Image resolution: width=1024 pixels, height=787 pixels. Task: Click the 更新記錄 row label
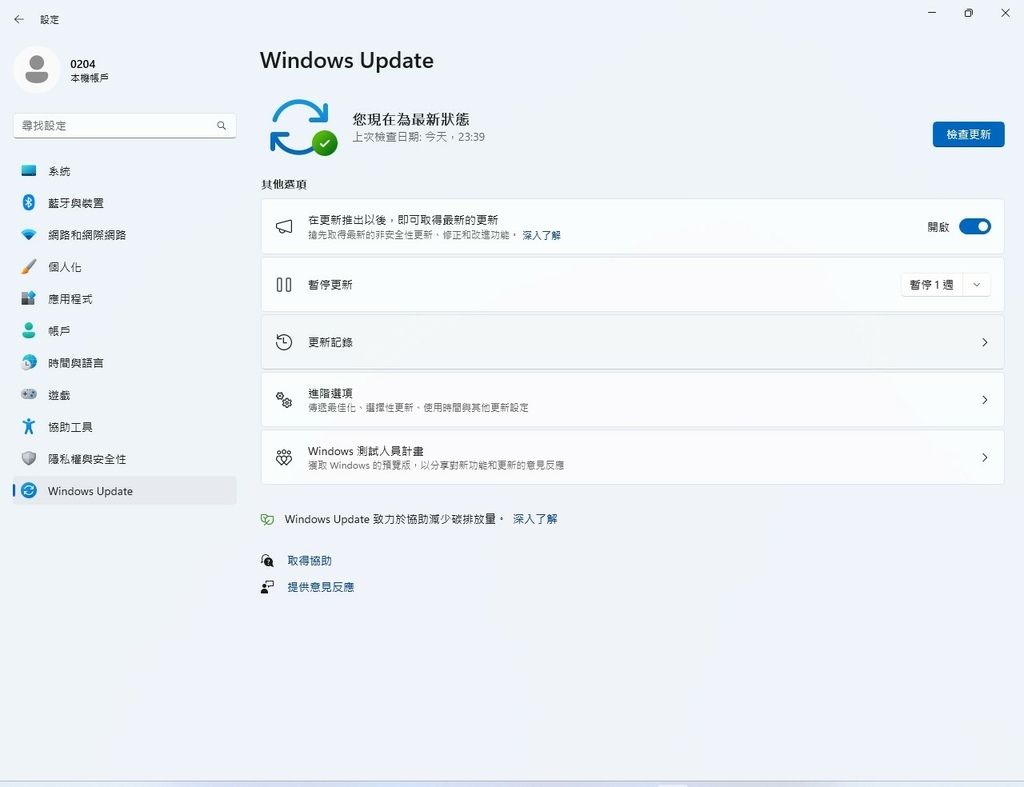click(x=330, y=342)
